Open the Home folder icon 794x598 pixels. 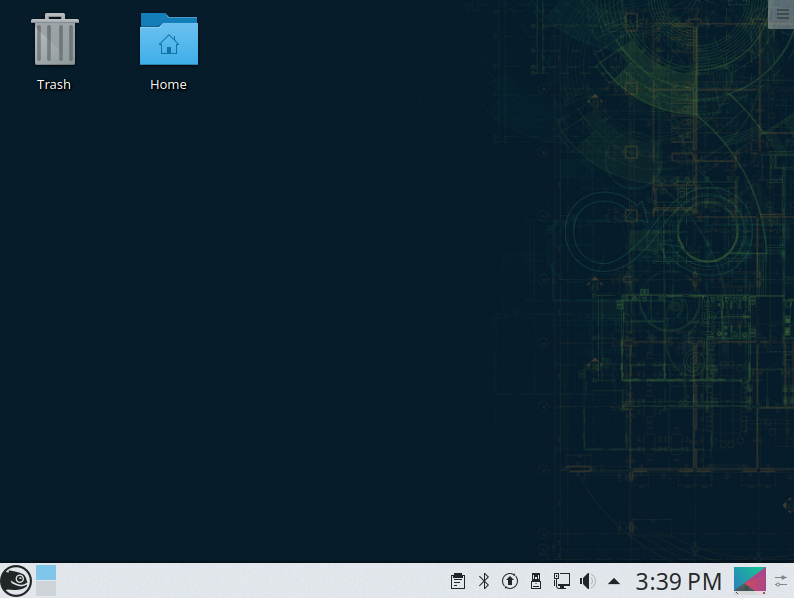pyautogui.click(x=168, y=40)
